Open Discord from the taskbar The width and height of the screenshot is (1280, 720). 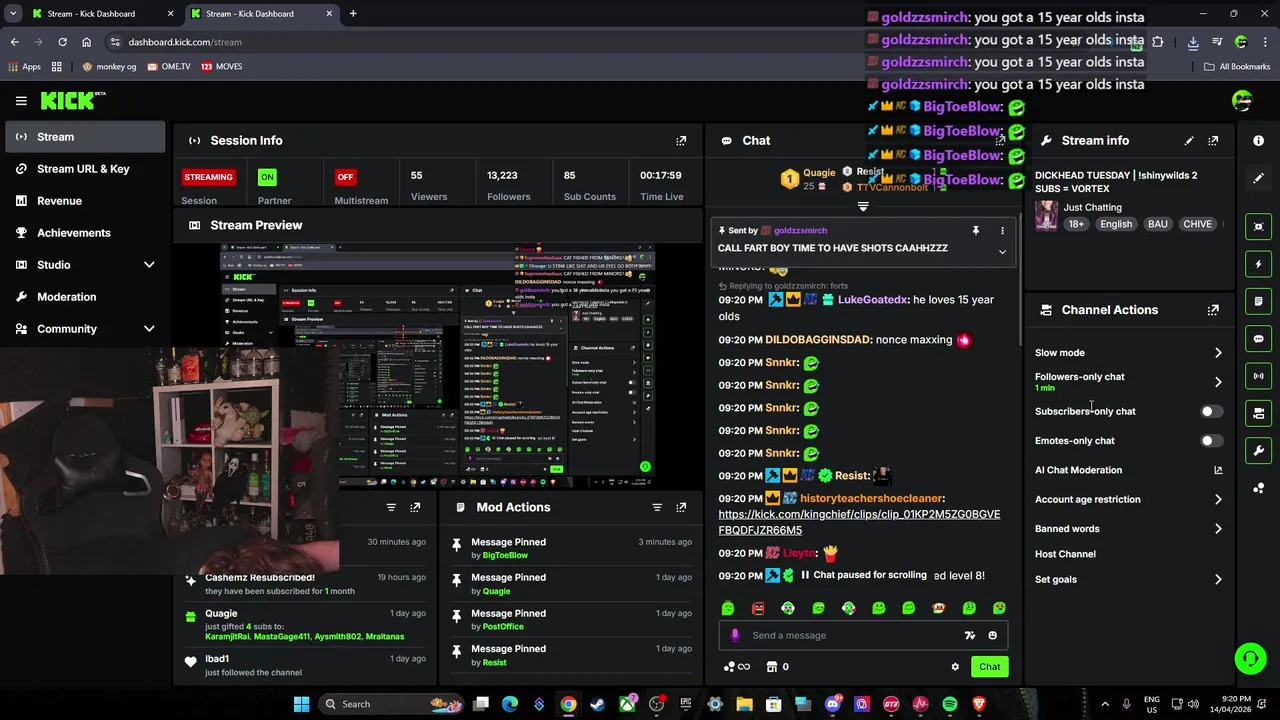coord(833,704)
